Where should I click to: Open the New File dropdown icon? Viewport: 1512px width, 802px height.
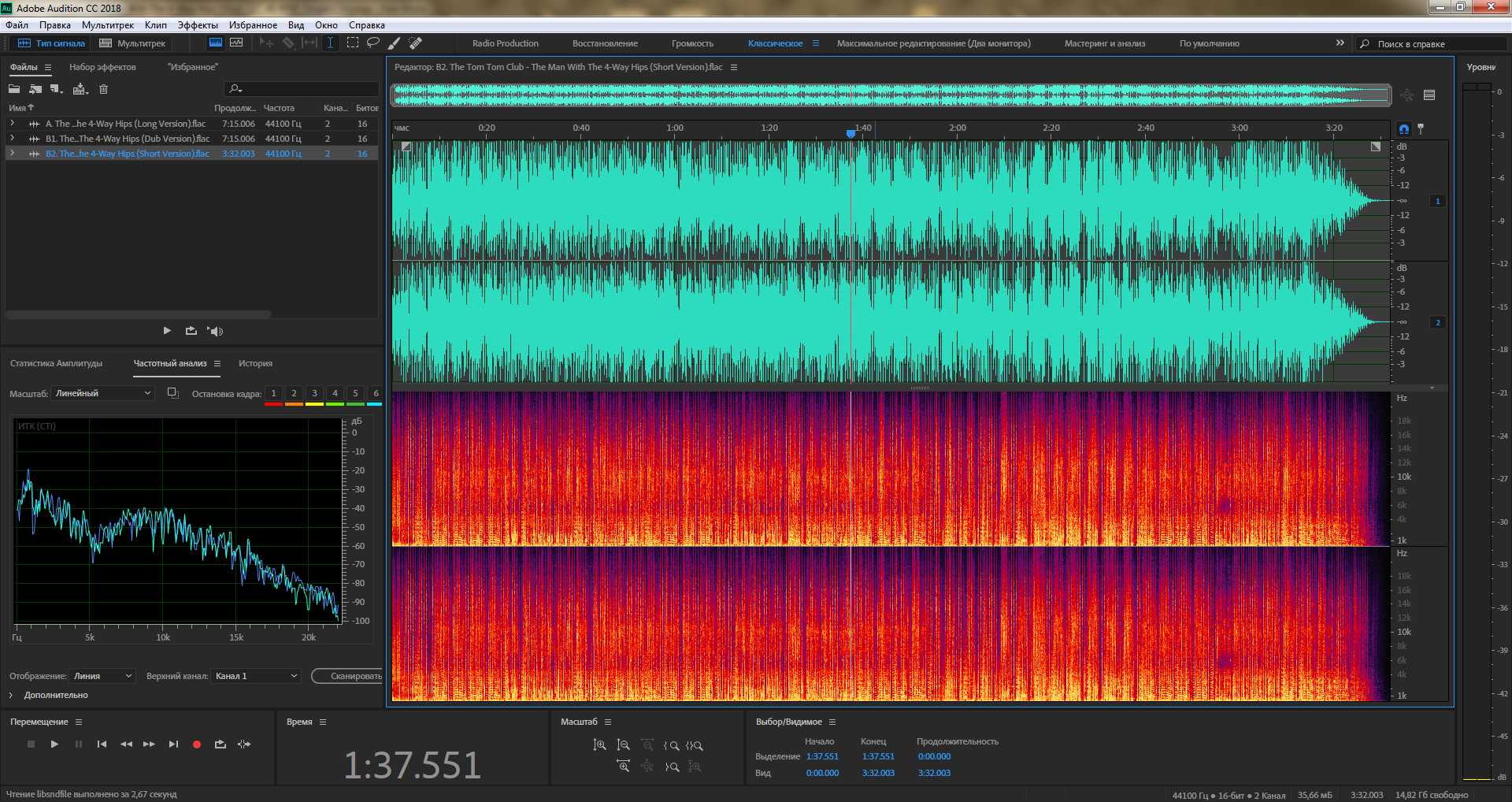57,89
